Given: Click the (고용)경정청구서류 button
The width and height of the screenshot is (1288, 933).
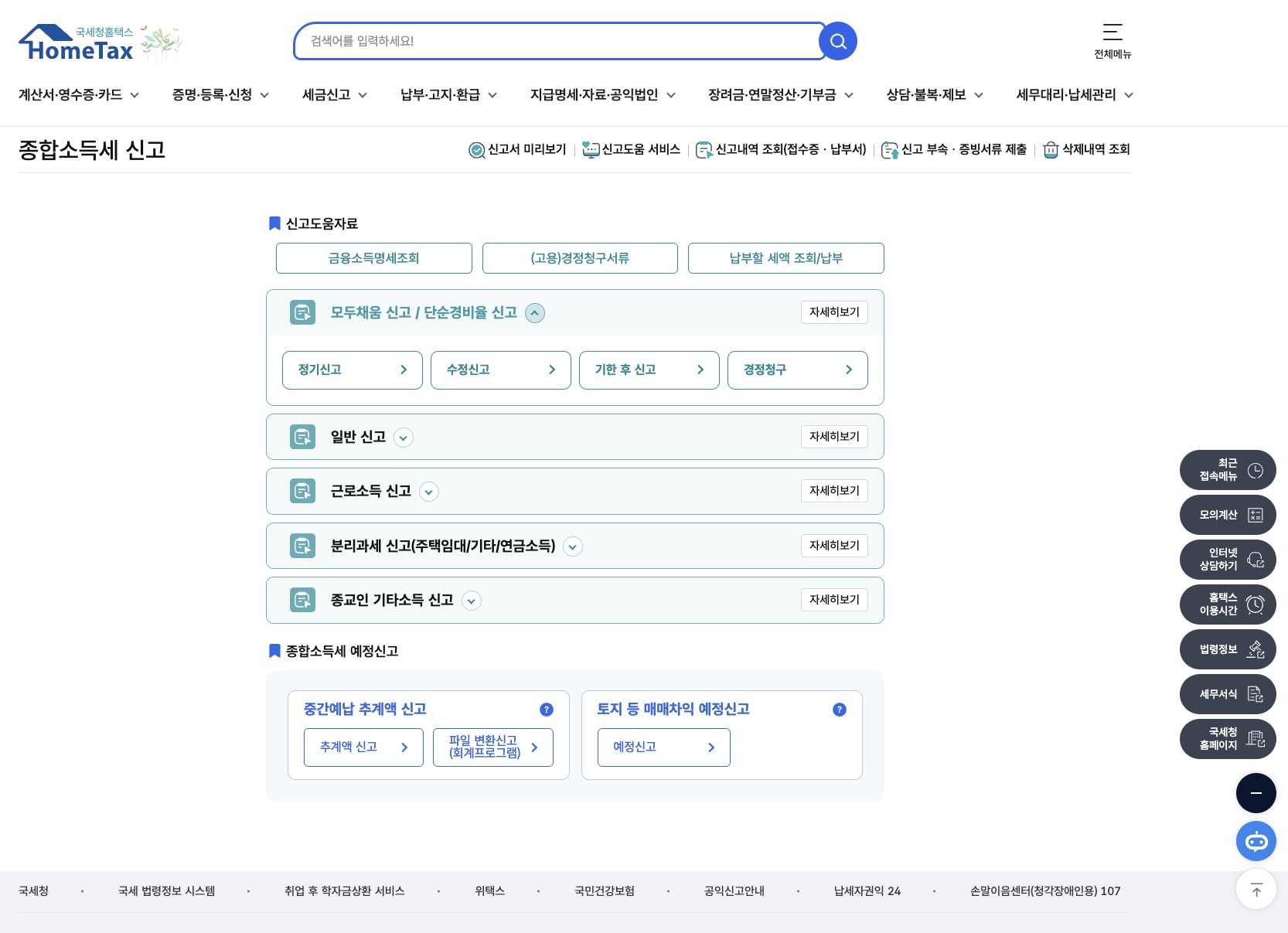Looking at the screenshot, I should pos(580,258).
